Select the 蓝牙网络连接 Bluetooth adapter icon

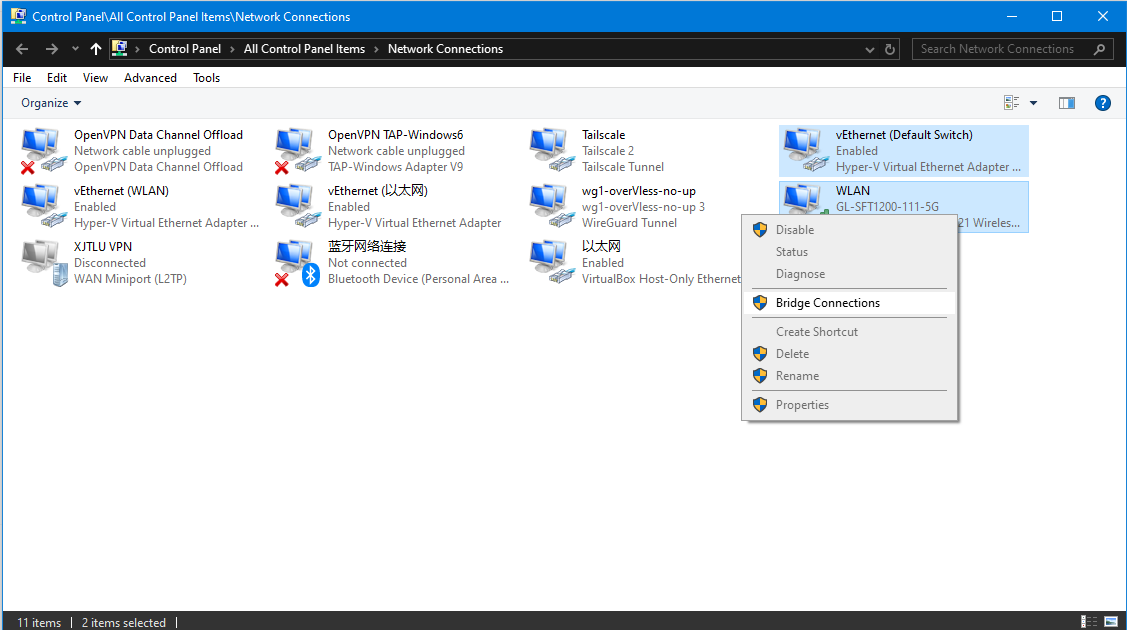point(298,262)
